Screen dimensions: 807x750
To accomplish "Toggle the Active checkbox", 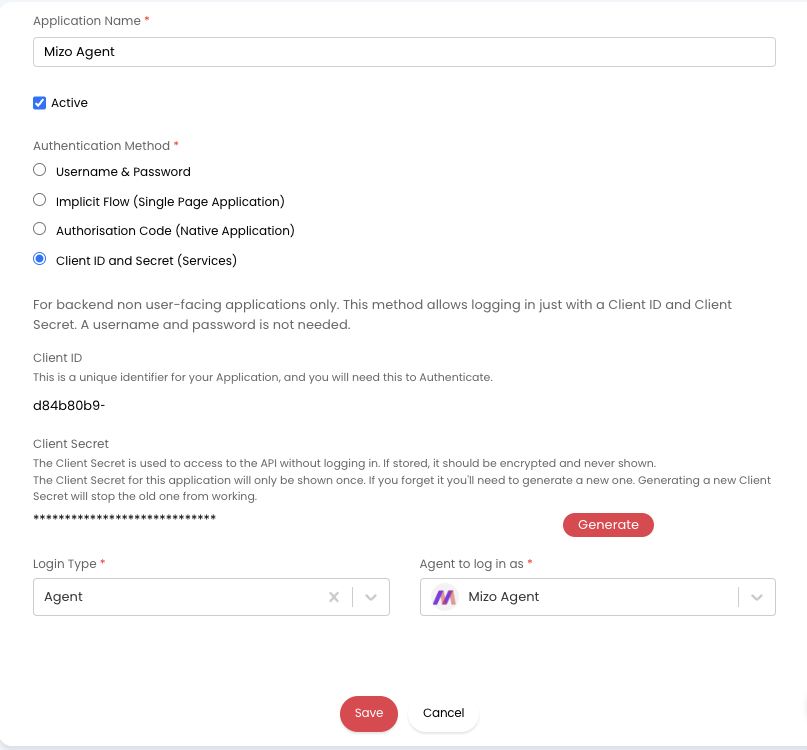I will (40, 103).
